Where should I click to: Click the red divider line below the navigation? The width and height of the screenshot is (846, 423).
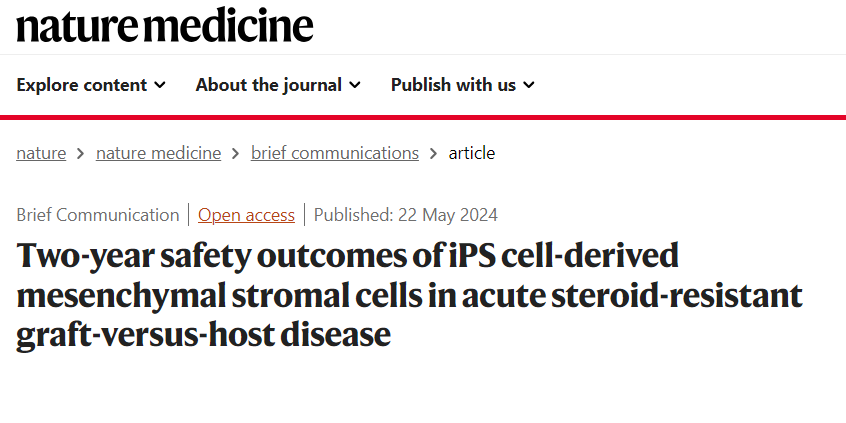tap(423, 117)
